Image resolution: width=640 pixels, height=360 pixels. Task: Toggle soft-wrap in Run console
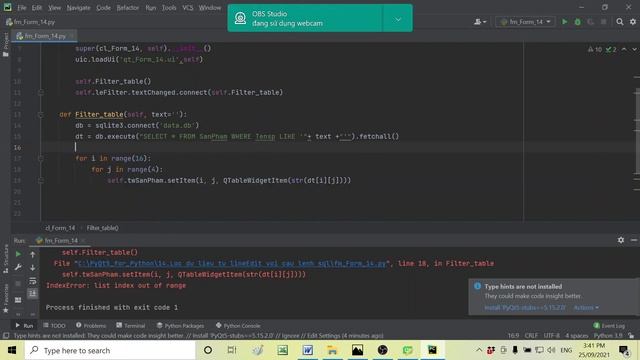tap(33, 281)
